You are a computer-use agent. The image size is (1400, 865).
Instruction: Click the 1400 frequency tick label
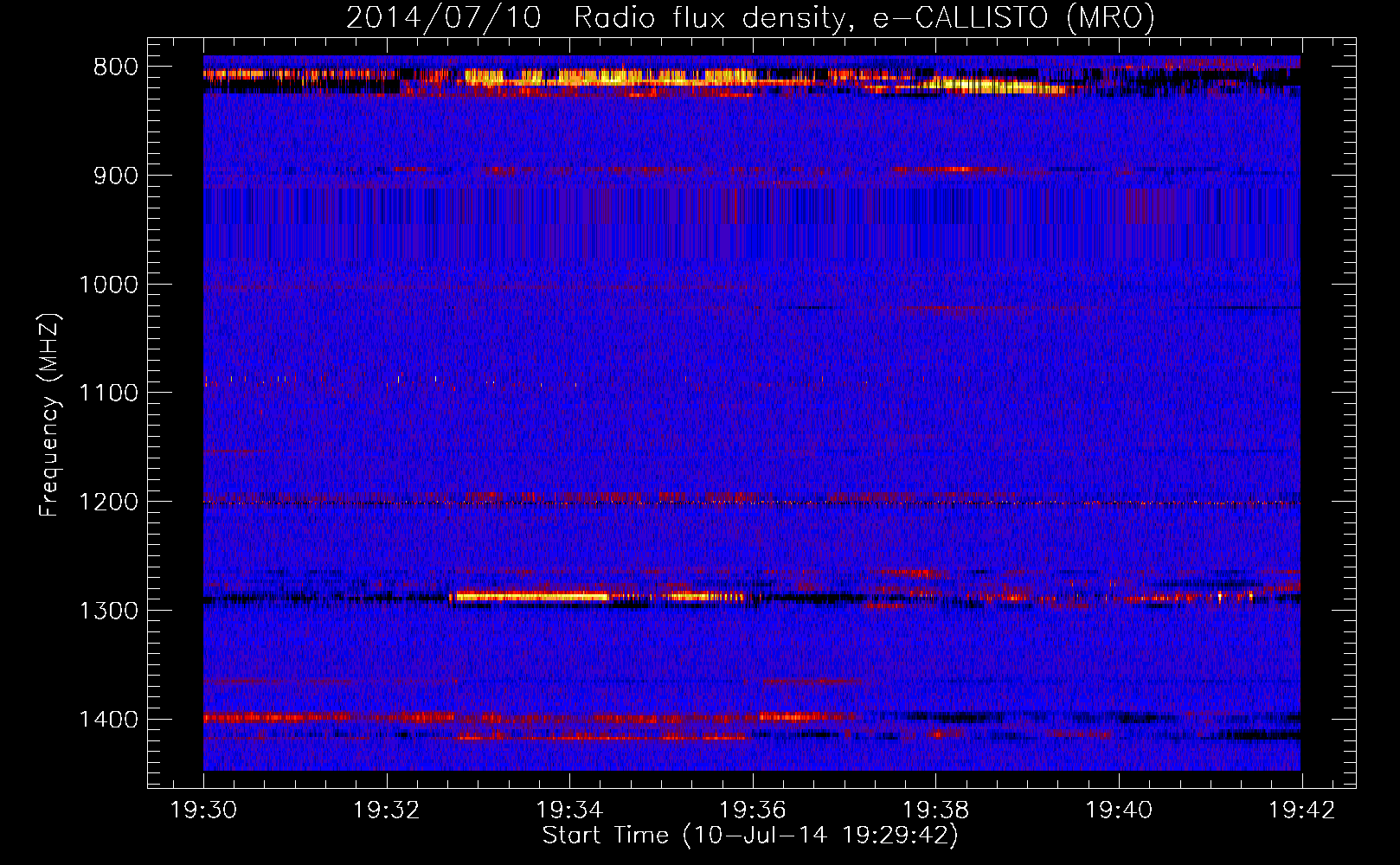click(x=108, y=720)
